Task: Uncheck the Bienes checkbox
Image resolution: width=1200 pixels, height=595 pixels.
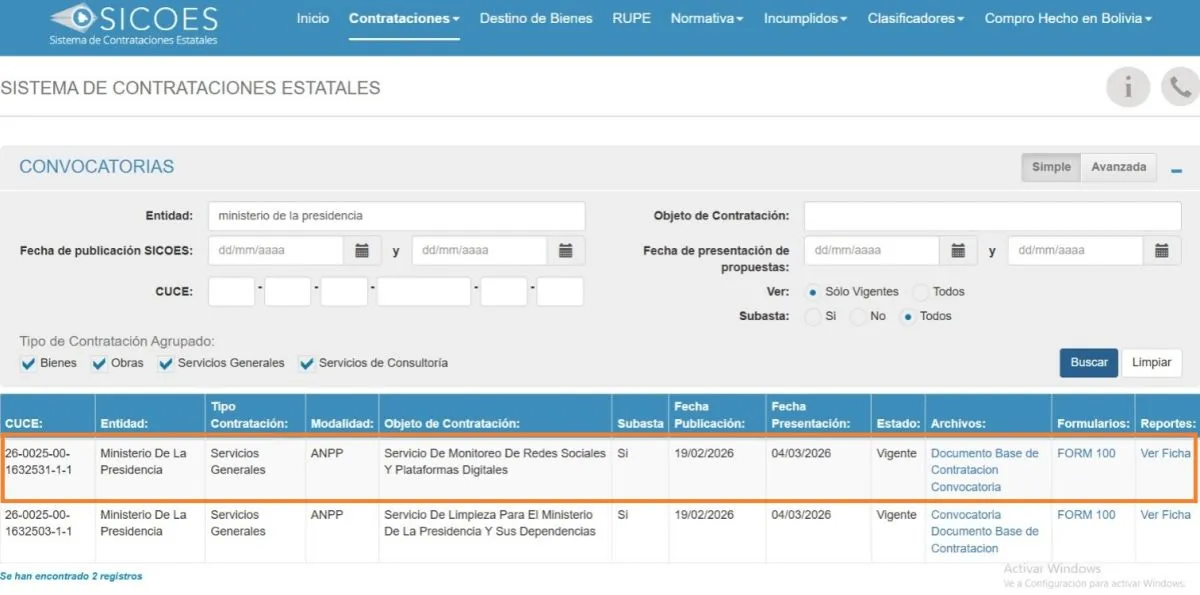Action: (28, 364)
